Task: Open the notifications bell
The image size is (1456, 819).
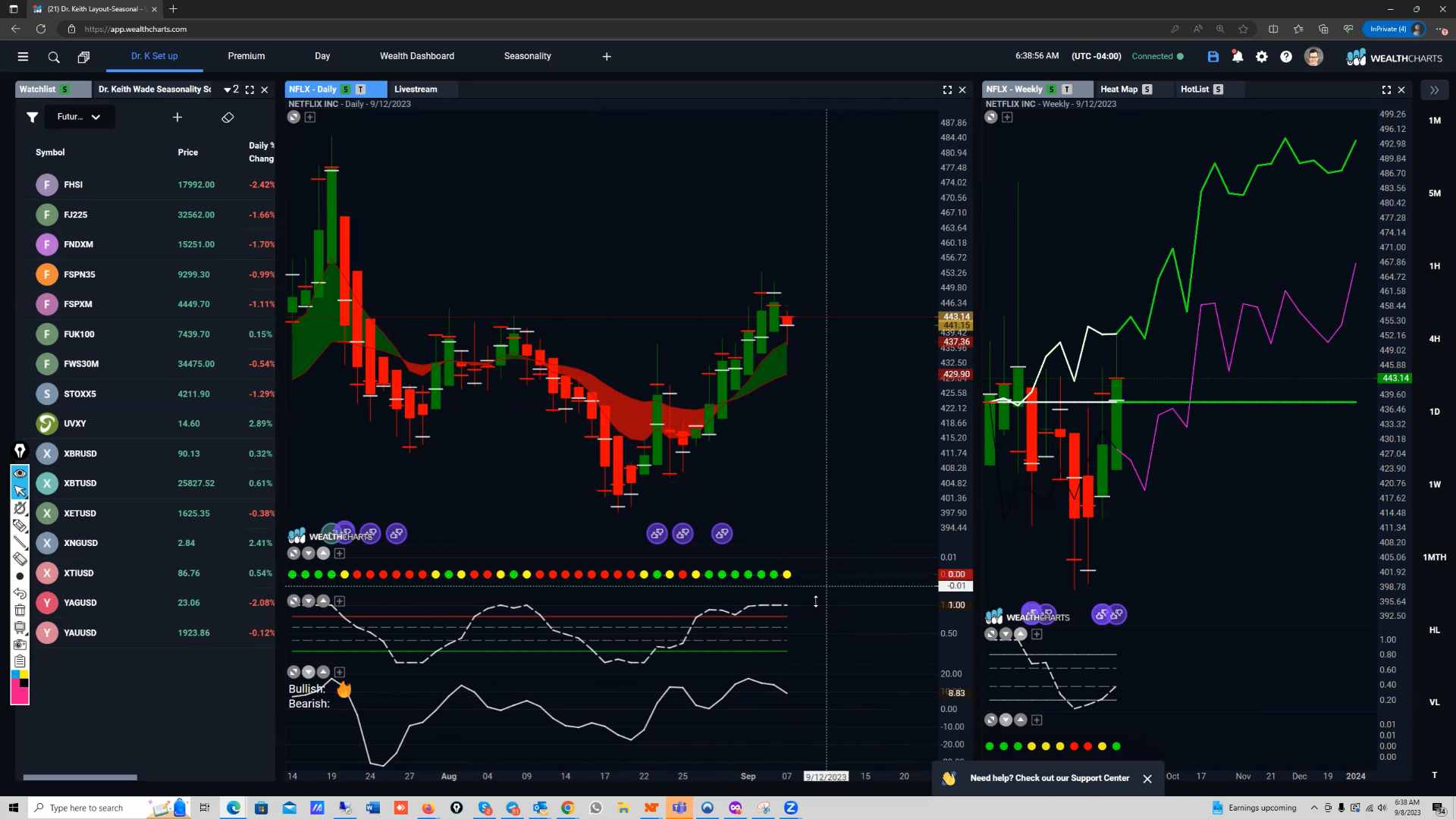Action: [1237, 56]
